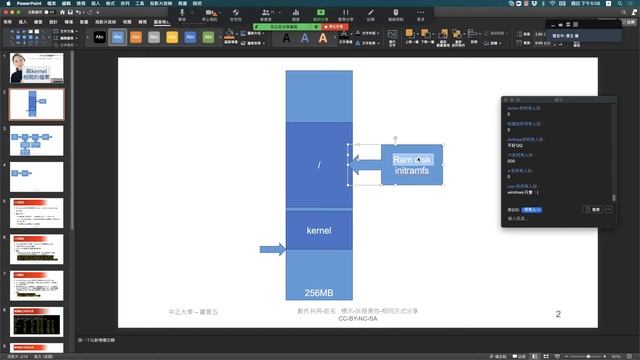Expand the shape fill dropdown arrow
Image resolution: width=640 pixels, height=360 pixels.
[x=236, y=34]
